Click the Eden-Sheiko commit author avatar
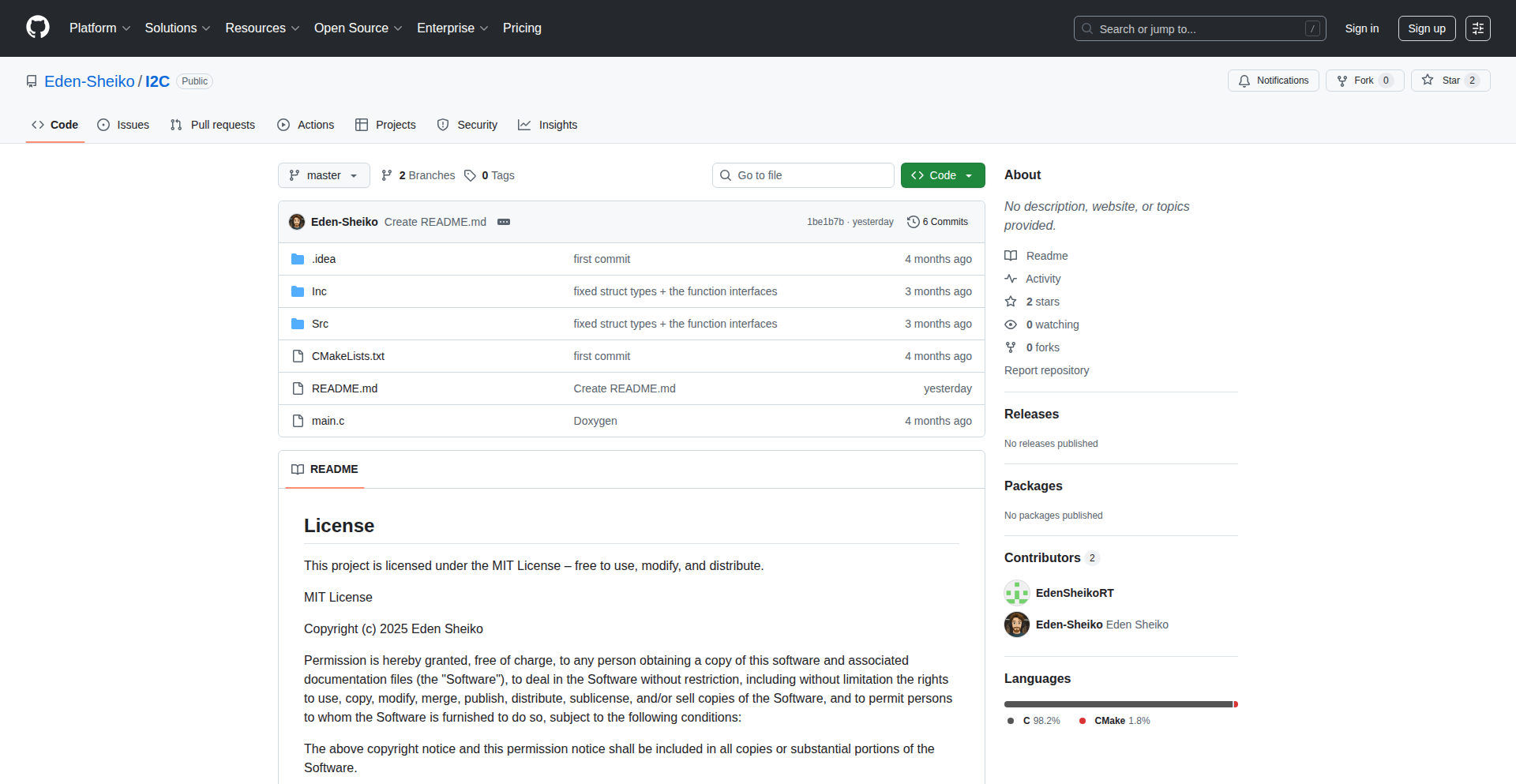The width and height of the screenshot is (1516, 784). [x=297, y=222]
